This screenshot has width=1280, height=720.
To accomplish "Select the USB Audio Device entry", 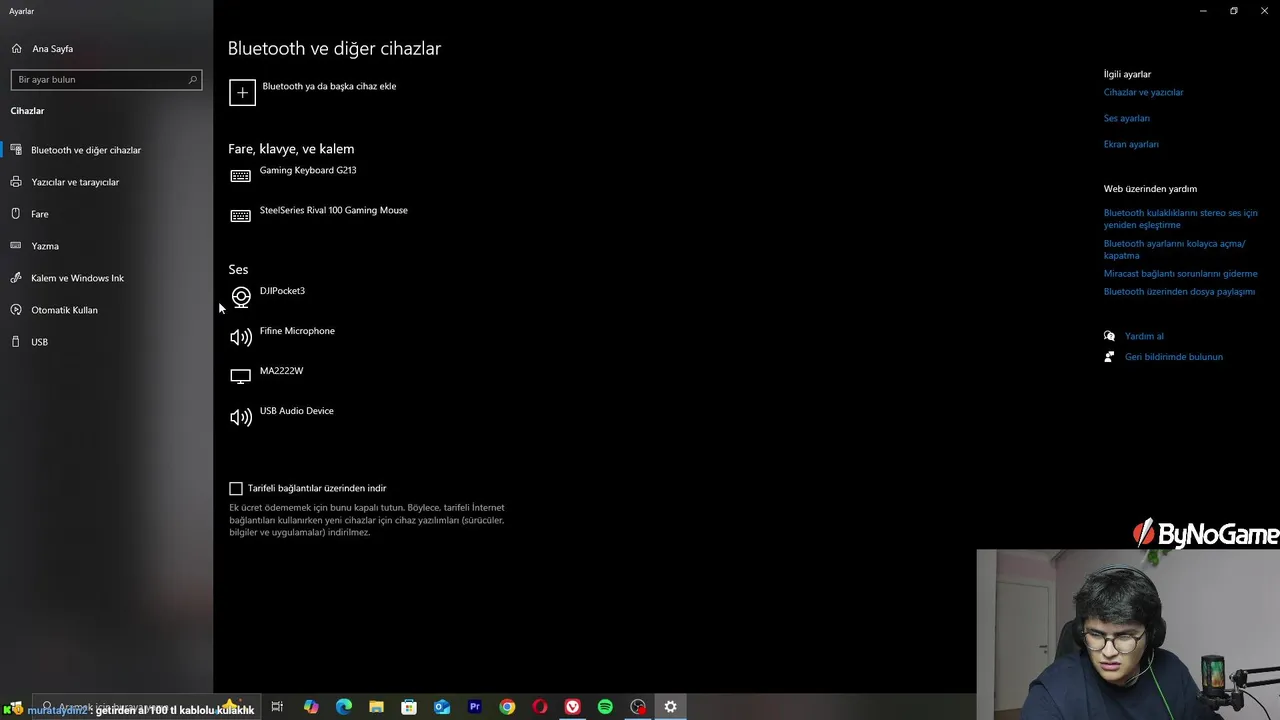I will (296, 411).
